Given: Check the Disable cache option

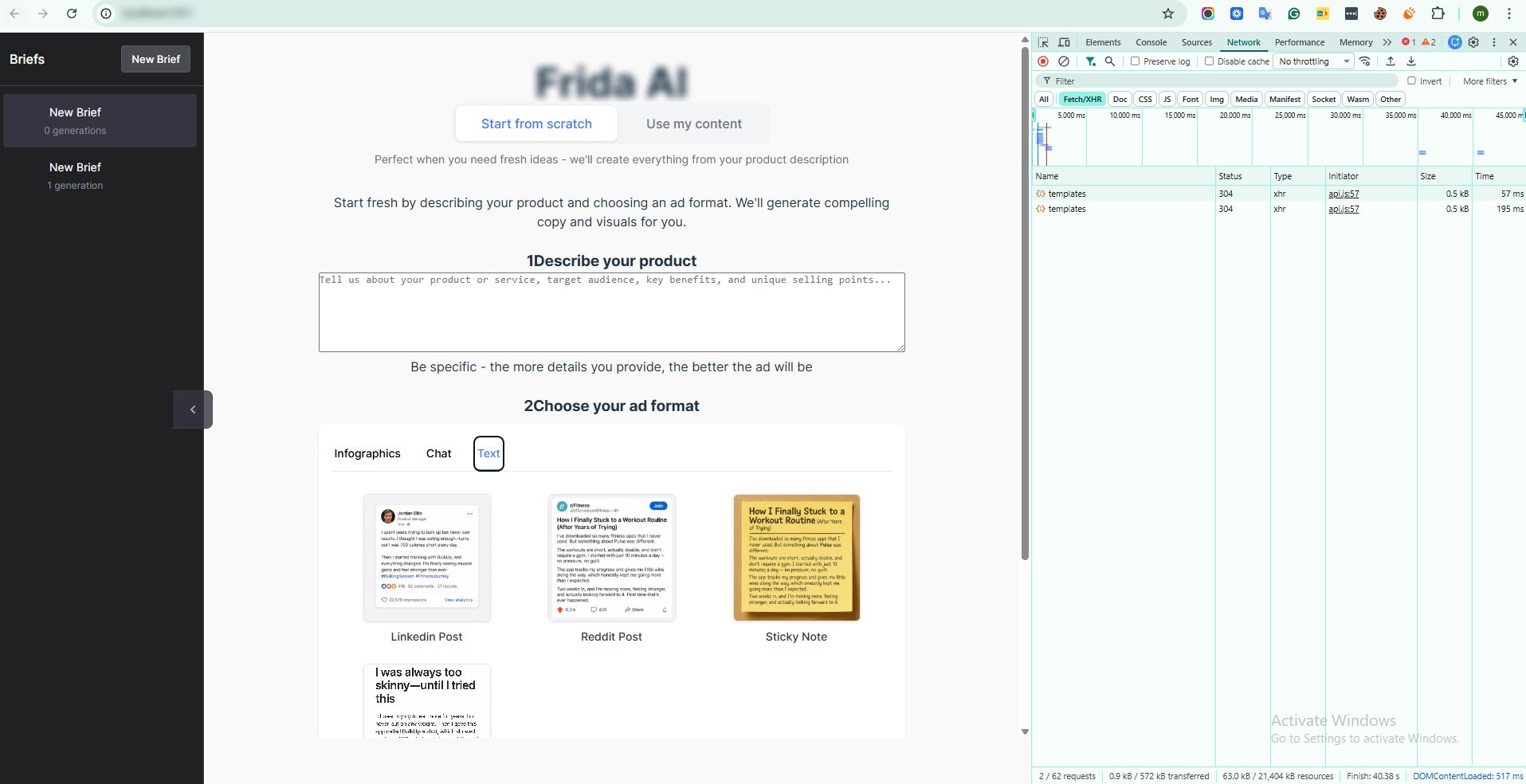Looking at the screenshot, I should [x=1209, y=61].
